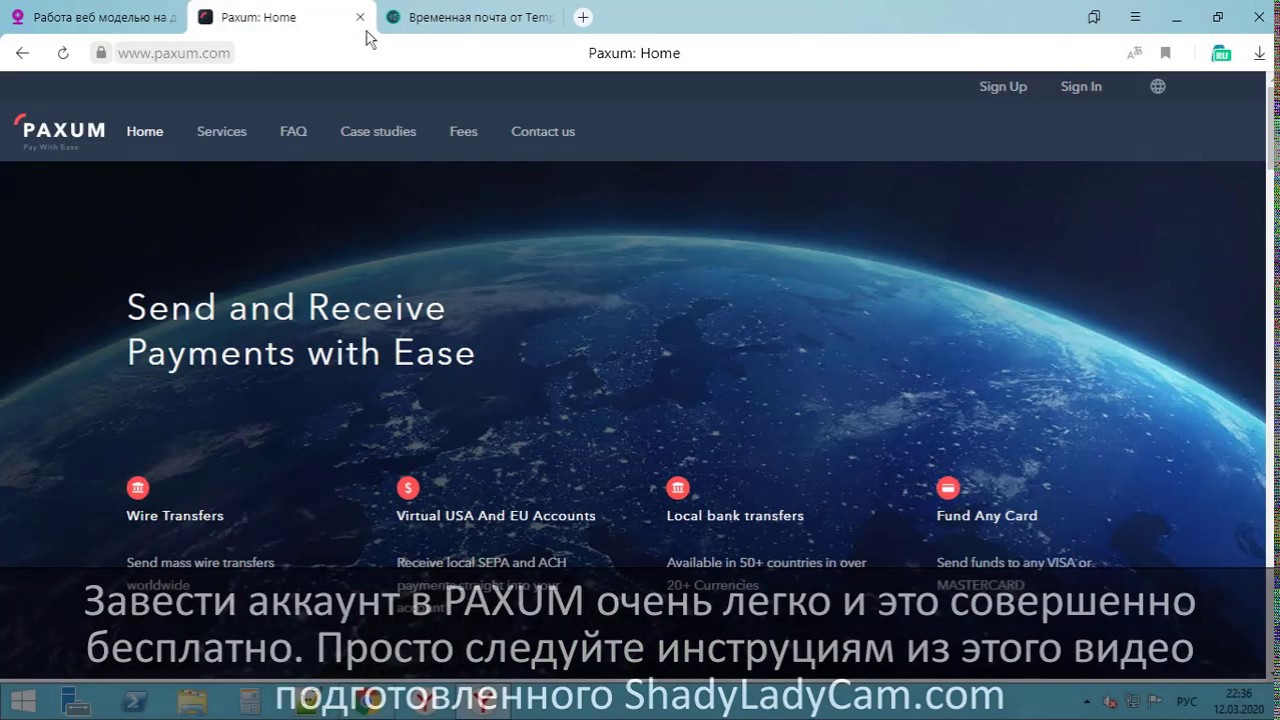The width and height of the screenshot is (1280, 720).
Task: Open the bookmarks collection icon in title bar
Action: point(1094,17)
